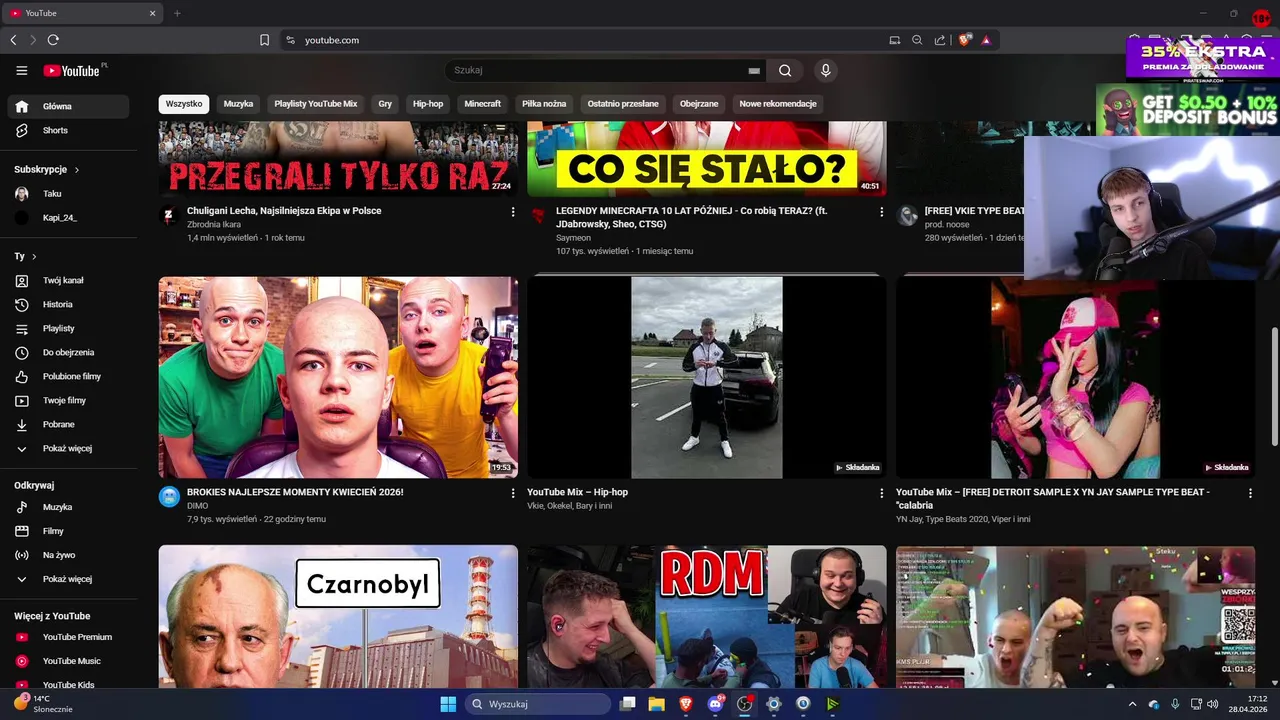1280x720 pixels.
Task: Open Czarnobyl video thumbnail
Action: 338,616
